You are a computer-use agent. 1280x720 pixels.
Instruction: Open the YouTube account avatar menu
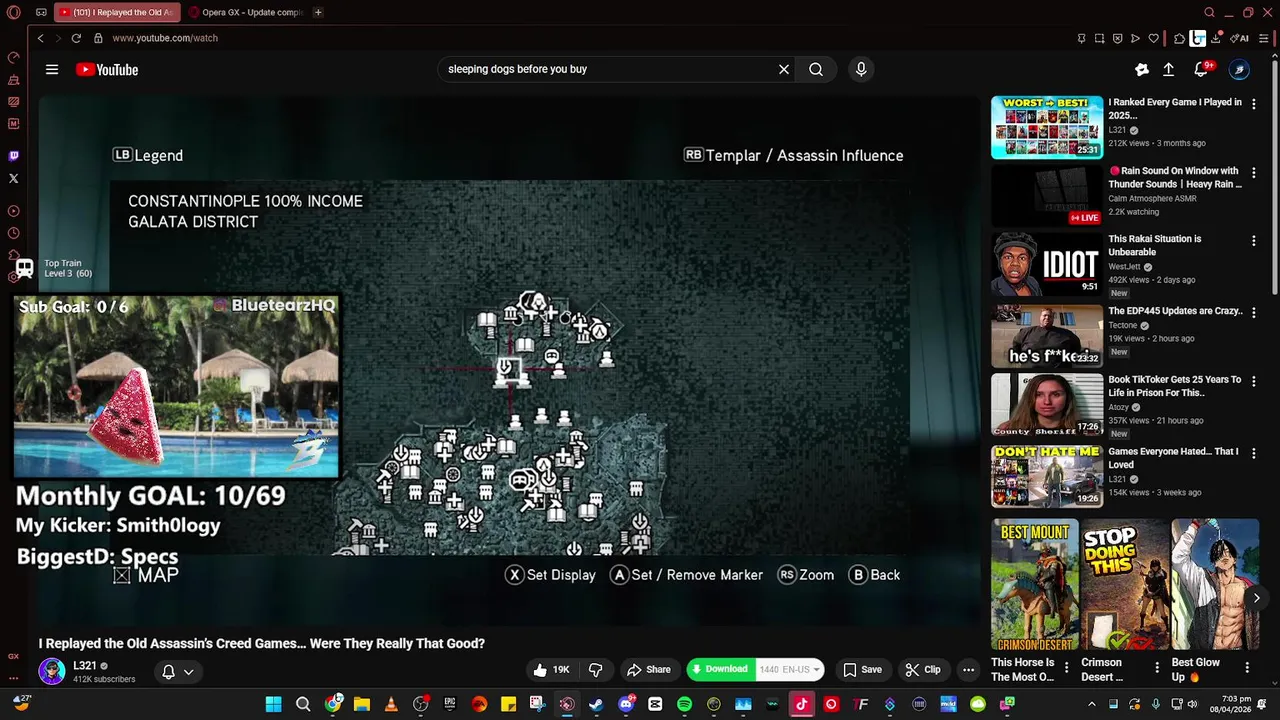point(1239,69)
